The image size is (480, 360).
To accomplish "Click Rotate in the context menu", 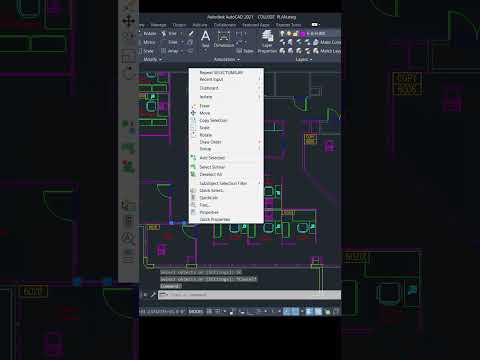I will pyautogui.click(x=206, y=135).
